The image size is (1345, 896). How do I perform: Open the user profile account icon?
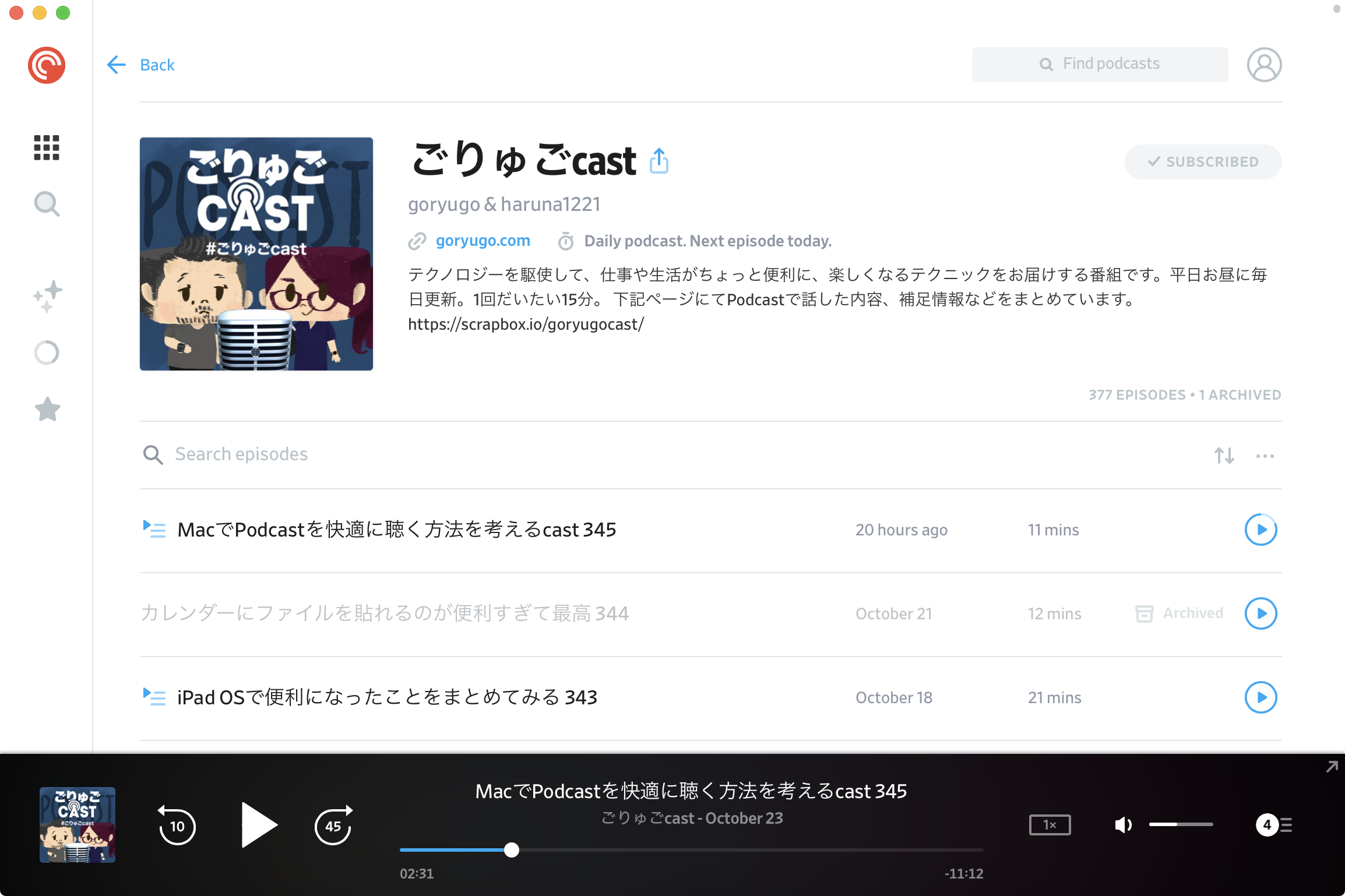[x=1263, y=65]
